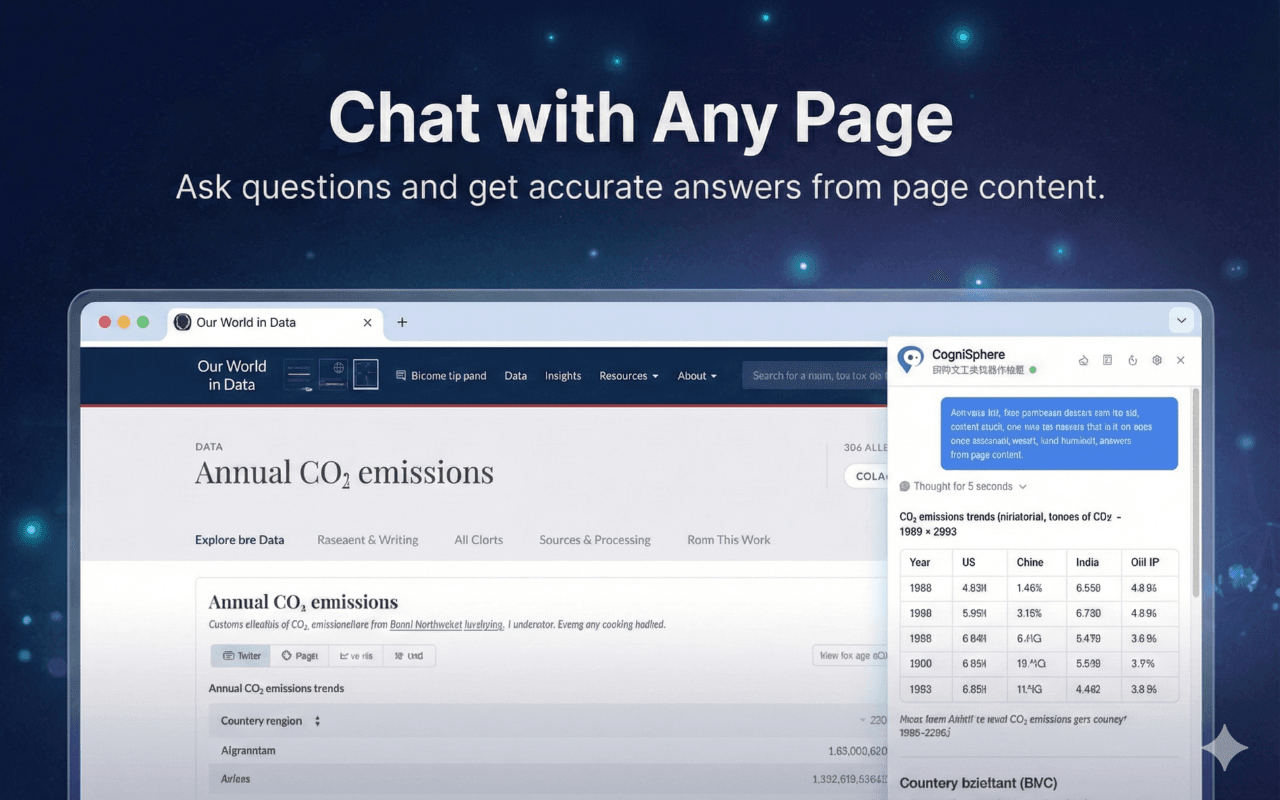
Task: Close the CogniSphere side panel
Action: 1181,360
